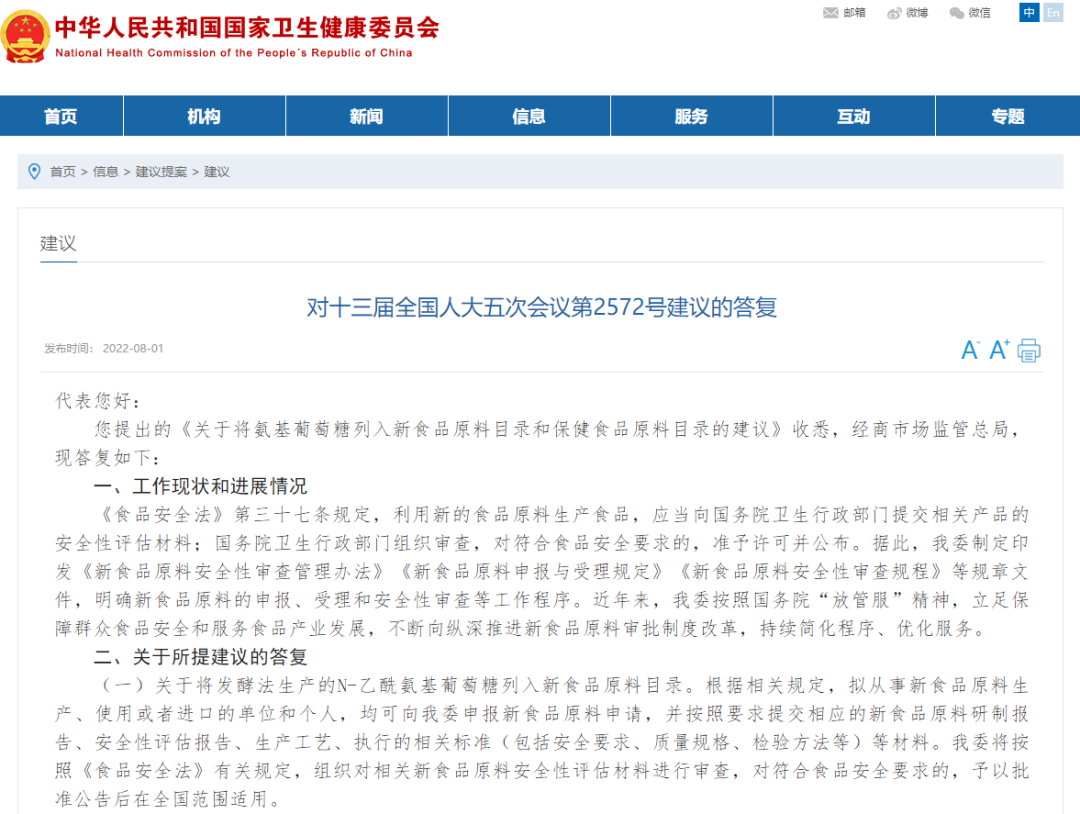Click the heading 一、工作现状和进展情况
The height and width of the screenshot is (814, 1080).
point(200,486)
